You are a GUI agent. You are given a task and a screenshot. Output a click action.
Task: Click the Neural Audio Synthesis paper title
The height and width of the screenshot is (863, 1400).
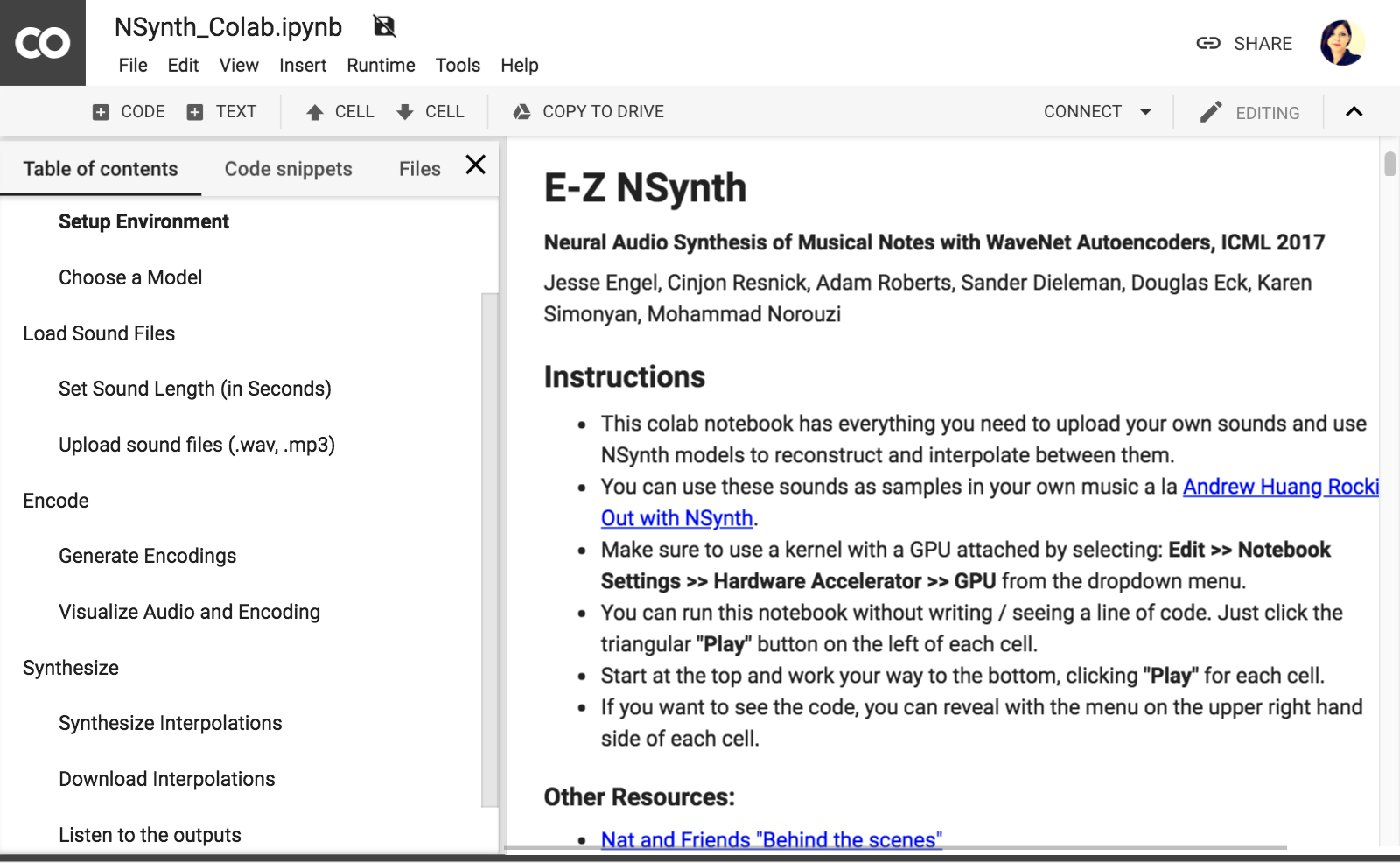pos(934,242)
